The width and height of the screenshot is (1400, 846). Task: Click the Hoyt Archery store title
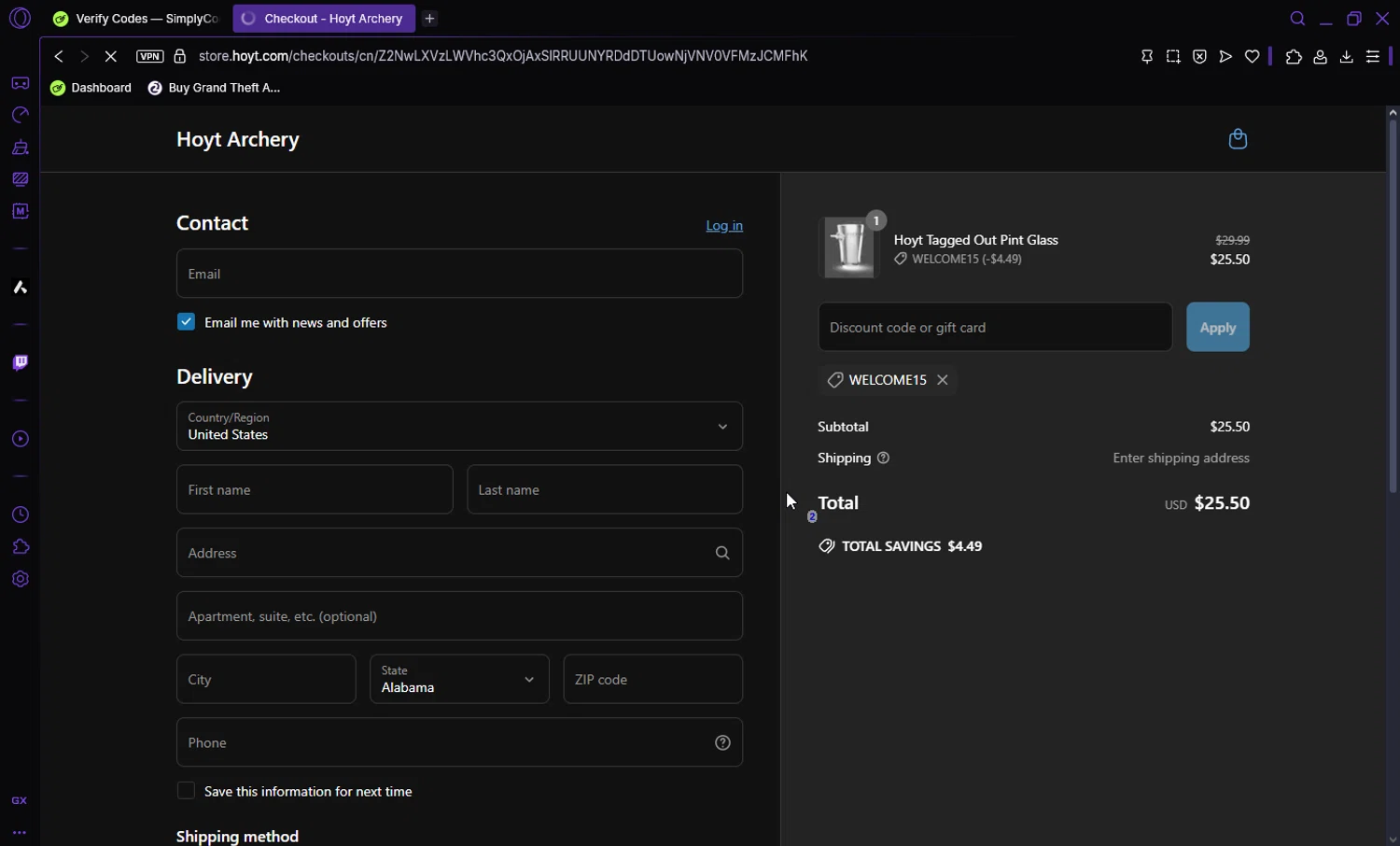237,139
